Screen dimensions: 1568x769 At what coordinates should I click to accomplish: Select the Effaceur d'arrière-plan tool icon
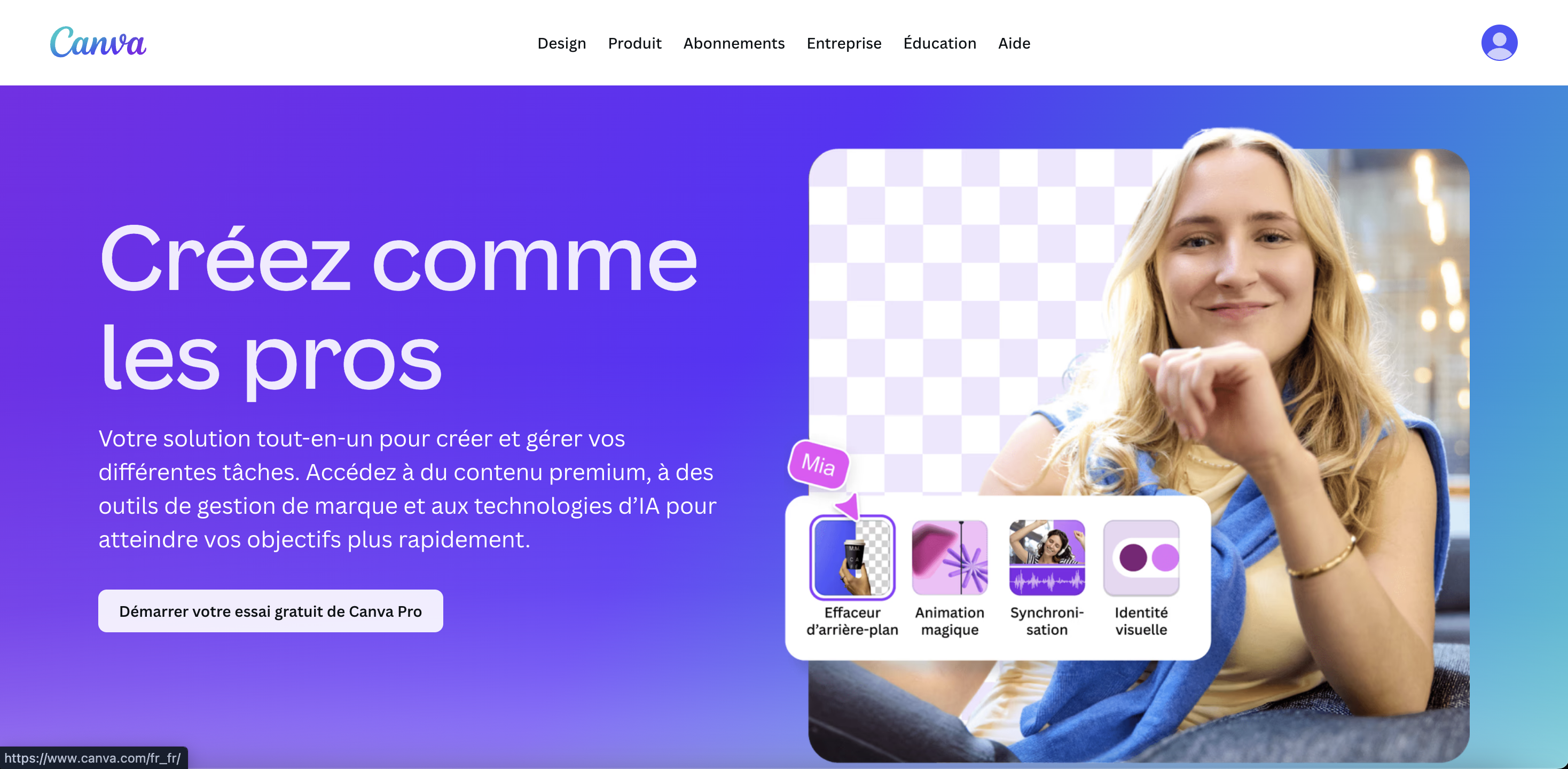click(852, 557)
